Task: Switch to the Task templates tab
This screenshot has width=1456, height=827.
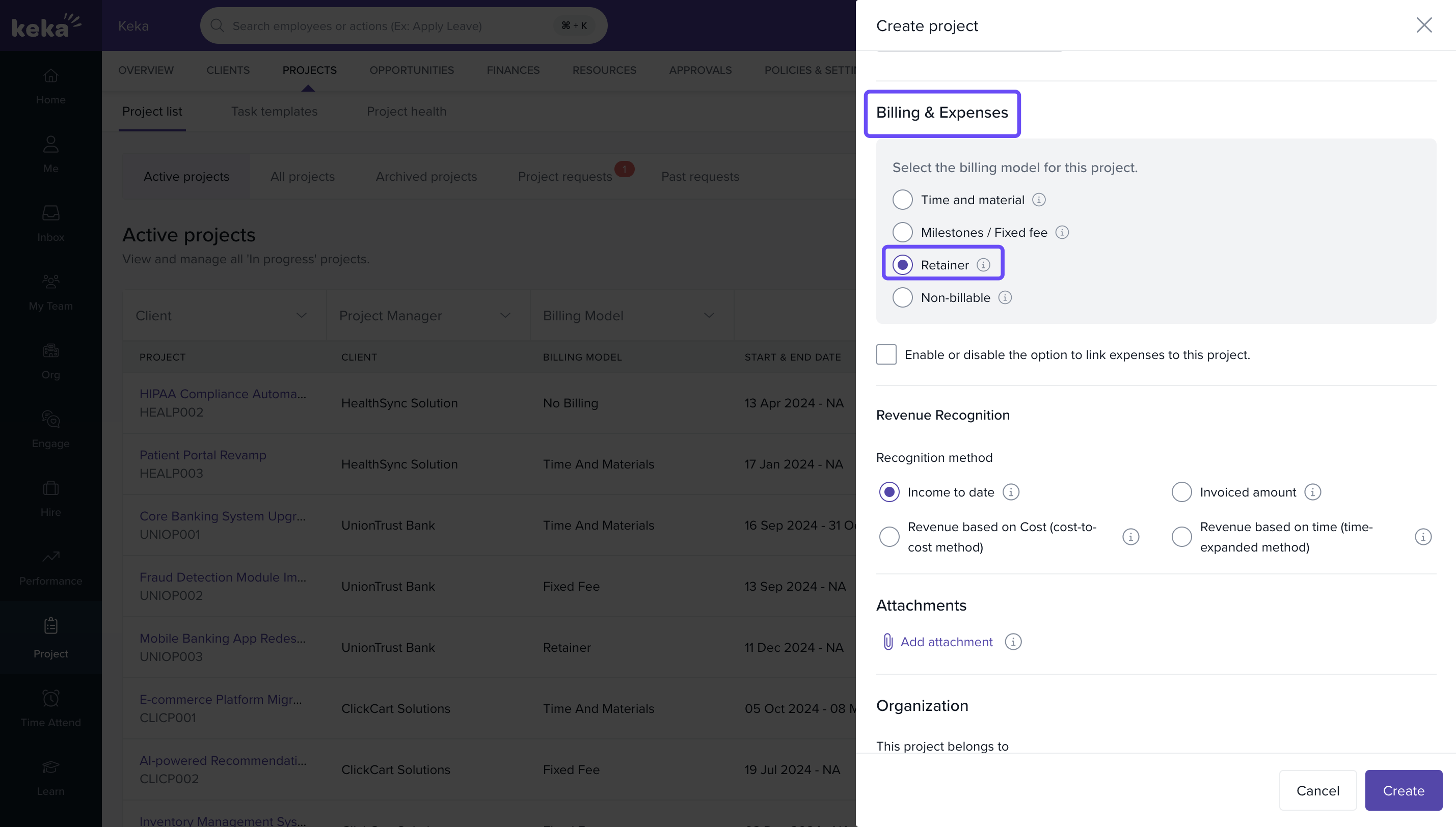Action: click(274, 112)
